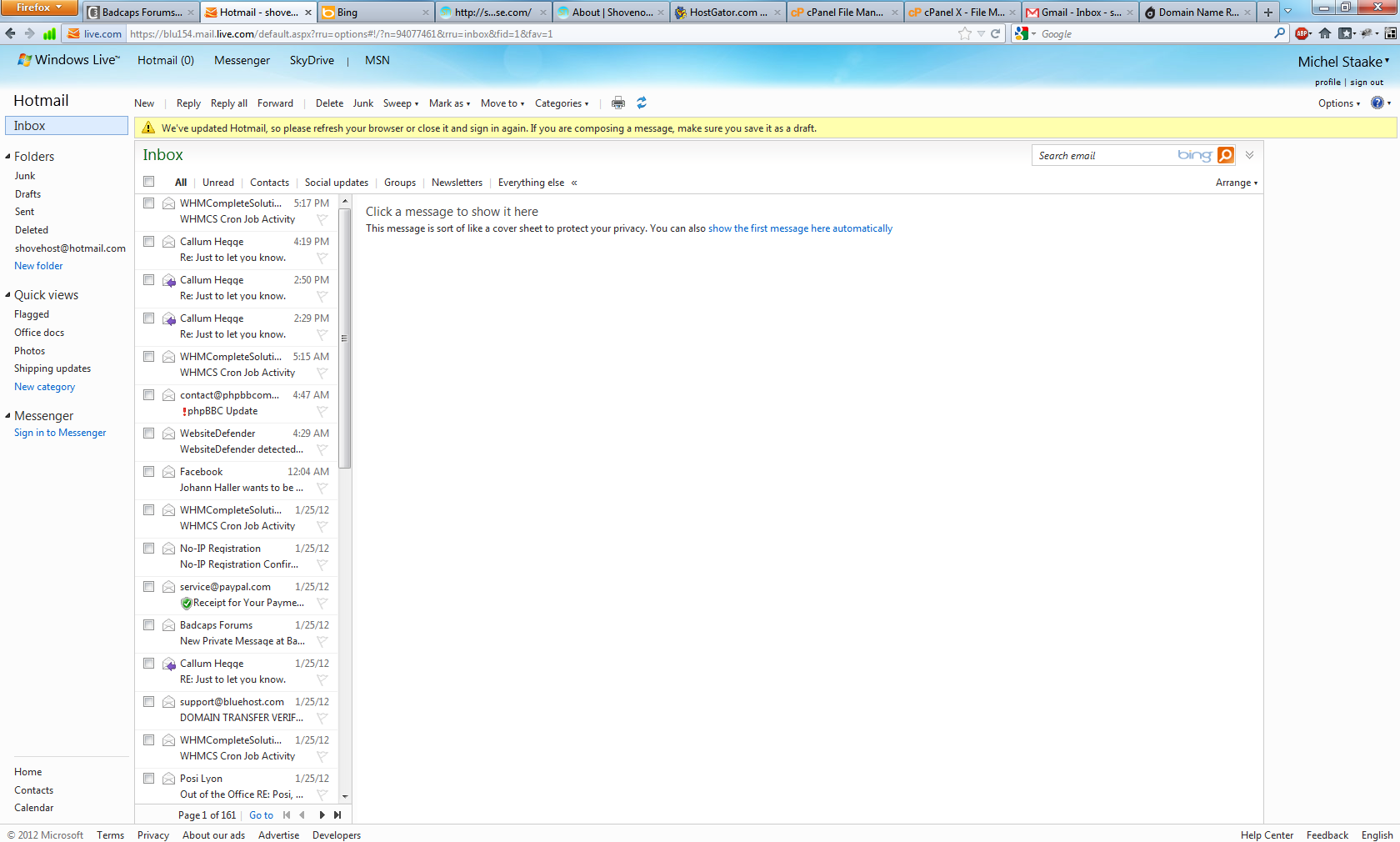The image size is (1400, 842).
Task: Open the Adblock Plus icon
Action: pos(1302,34)
